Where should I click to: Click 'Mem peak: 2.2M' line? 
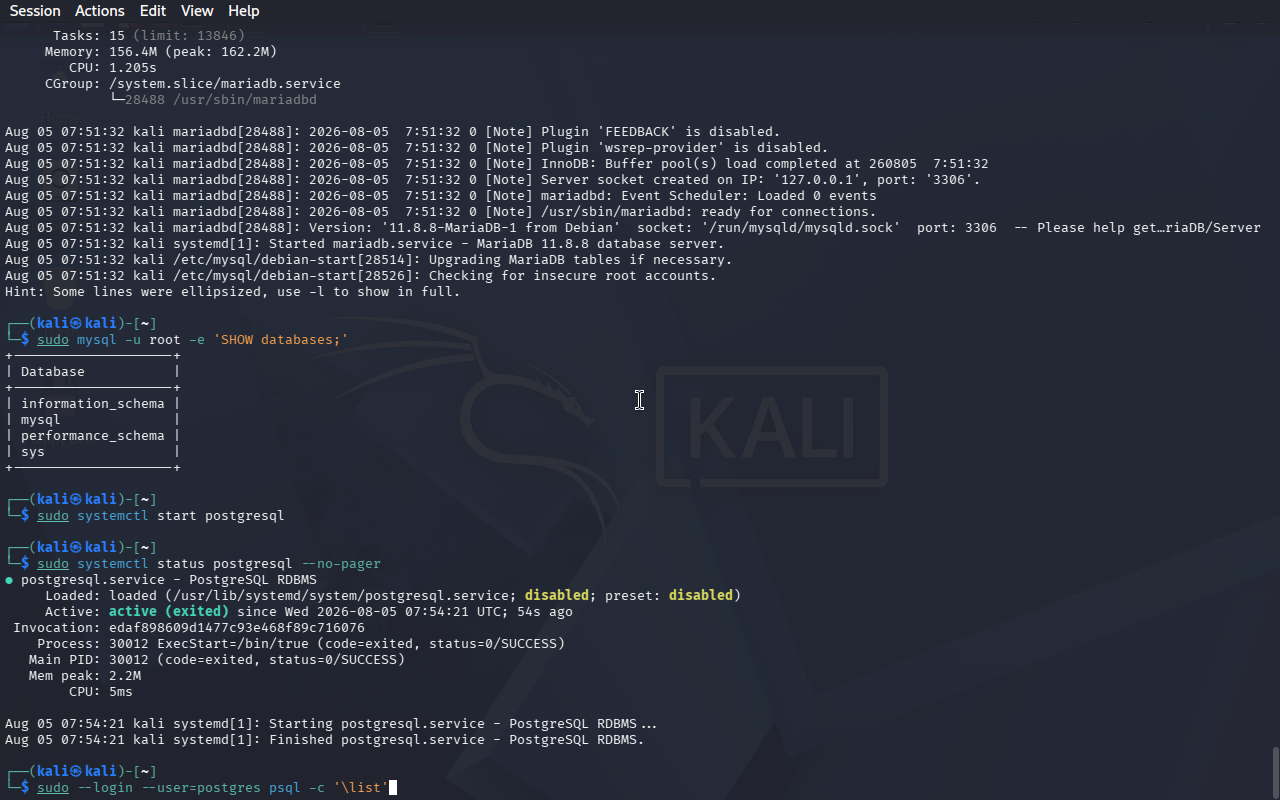point(85,676)
